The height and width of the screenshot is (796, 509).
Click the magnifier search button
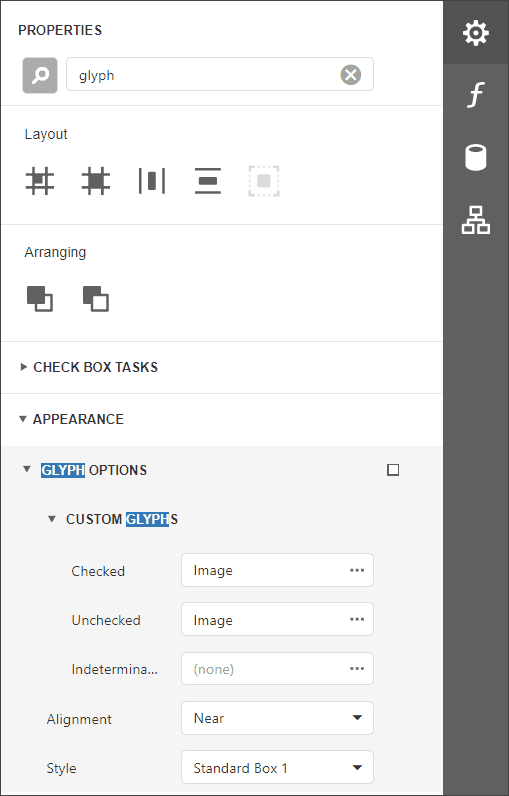tap(40, 75)
